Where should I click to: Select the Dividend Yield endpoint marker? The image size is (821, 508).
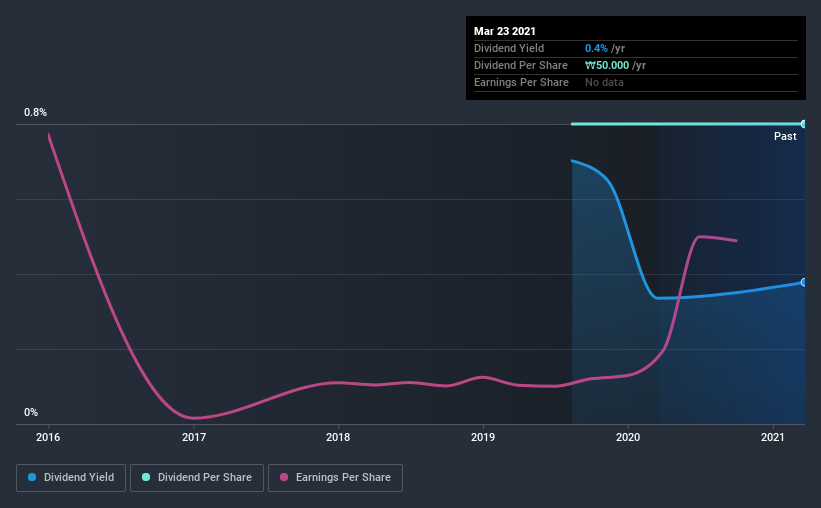[x=803, y=282]
